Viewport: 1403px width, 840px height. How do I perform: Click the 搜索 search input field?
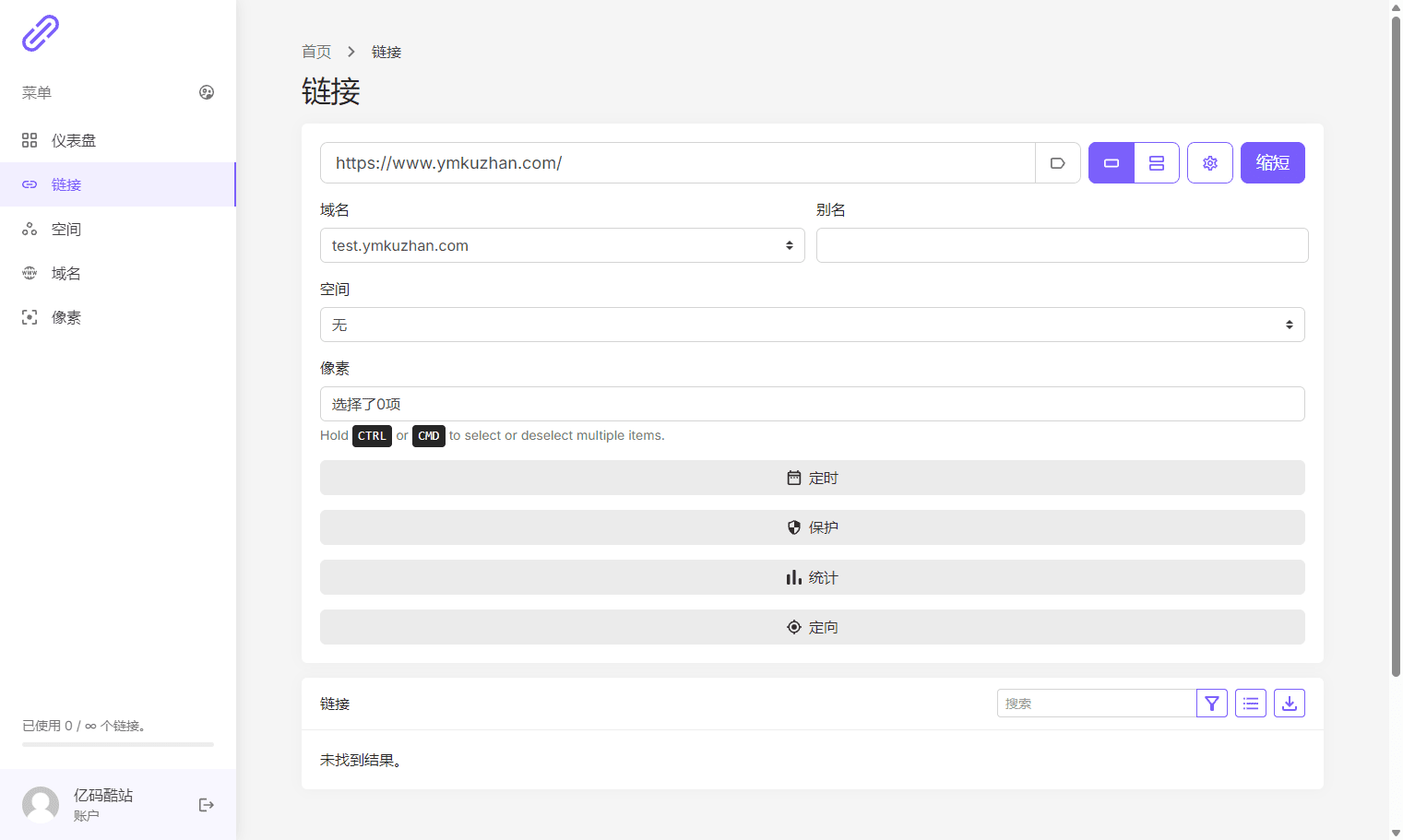(x=1097, y=704)
